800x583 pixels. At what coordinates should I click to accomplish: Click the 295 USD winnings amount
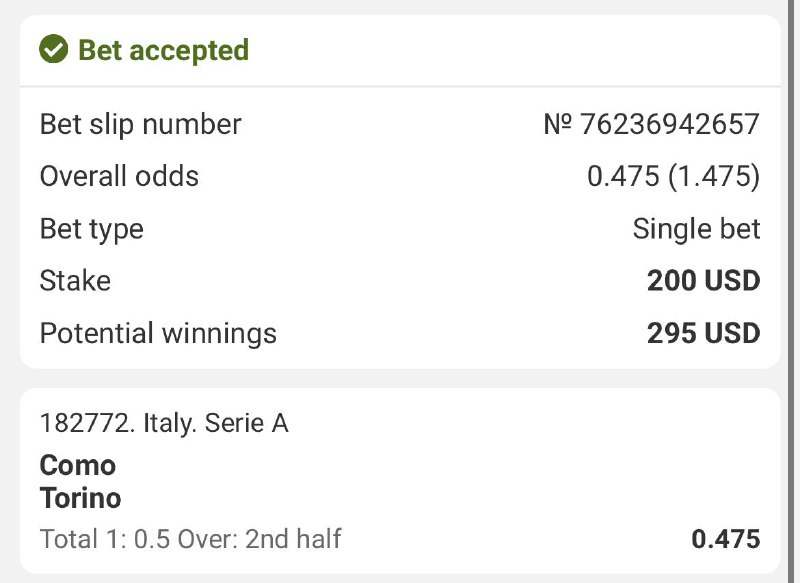(703, 333)
